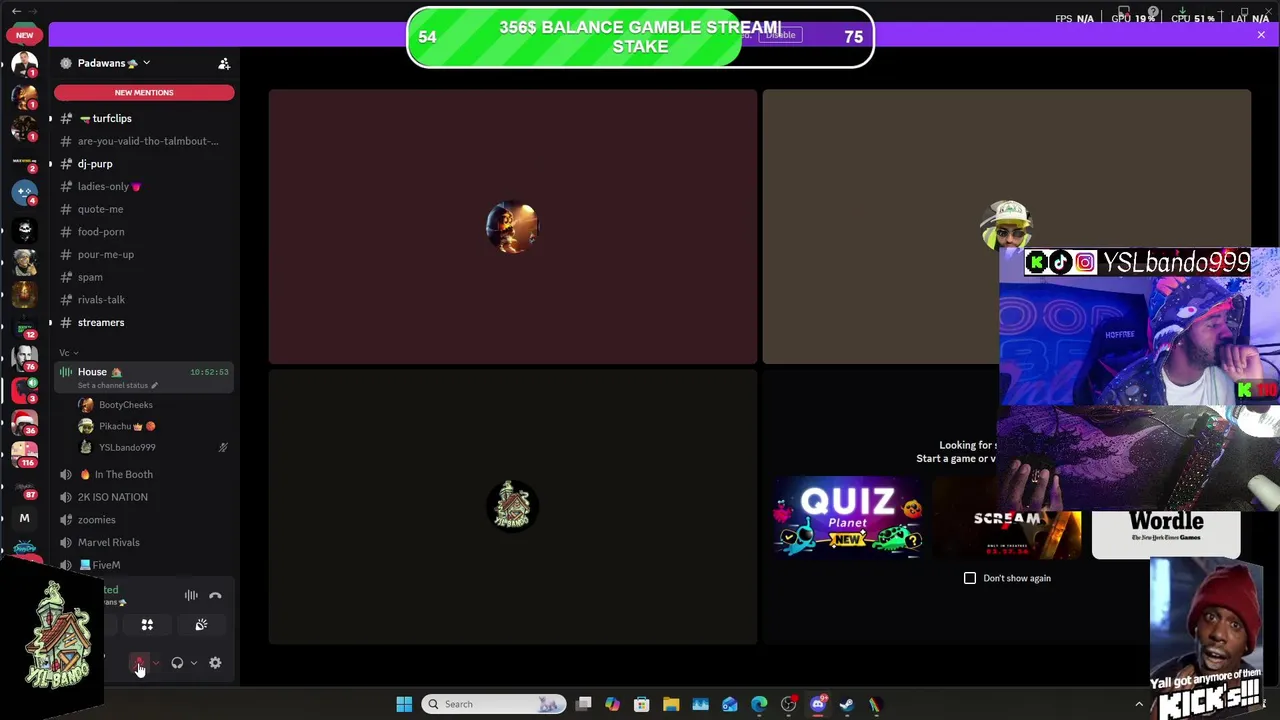Viewport: 1280px width, 720px height.
Task: Open noise suppression waveform icon
Action: pos(191,596)
